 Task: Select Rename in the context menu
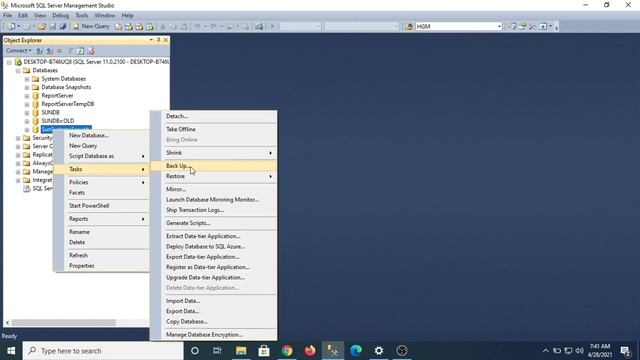[x=102, y=232]
